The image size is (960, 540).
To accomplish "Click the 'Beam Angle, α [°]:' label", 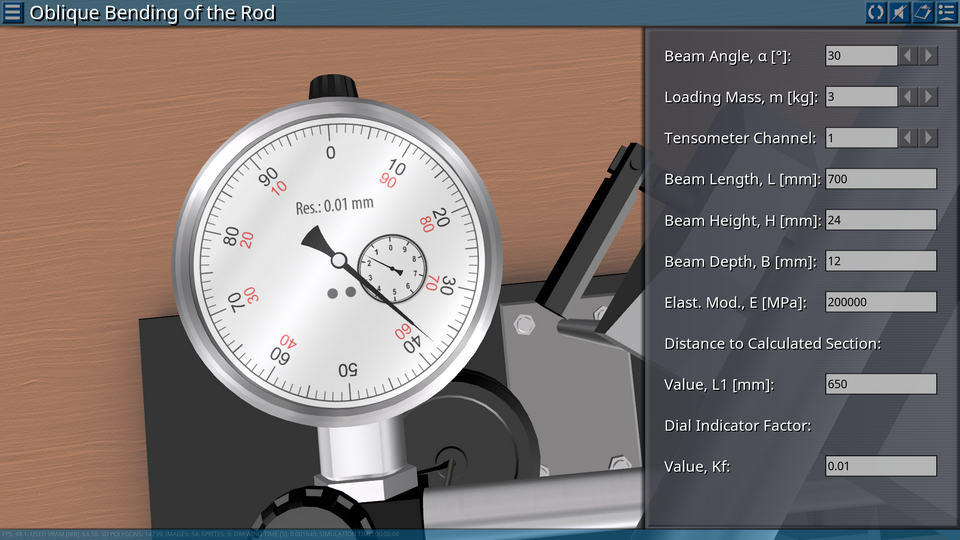I will [x=727, y=56].
